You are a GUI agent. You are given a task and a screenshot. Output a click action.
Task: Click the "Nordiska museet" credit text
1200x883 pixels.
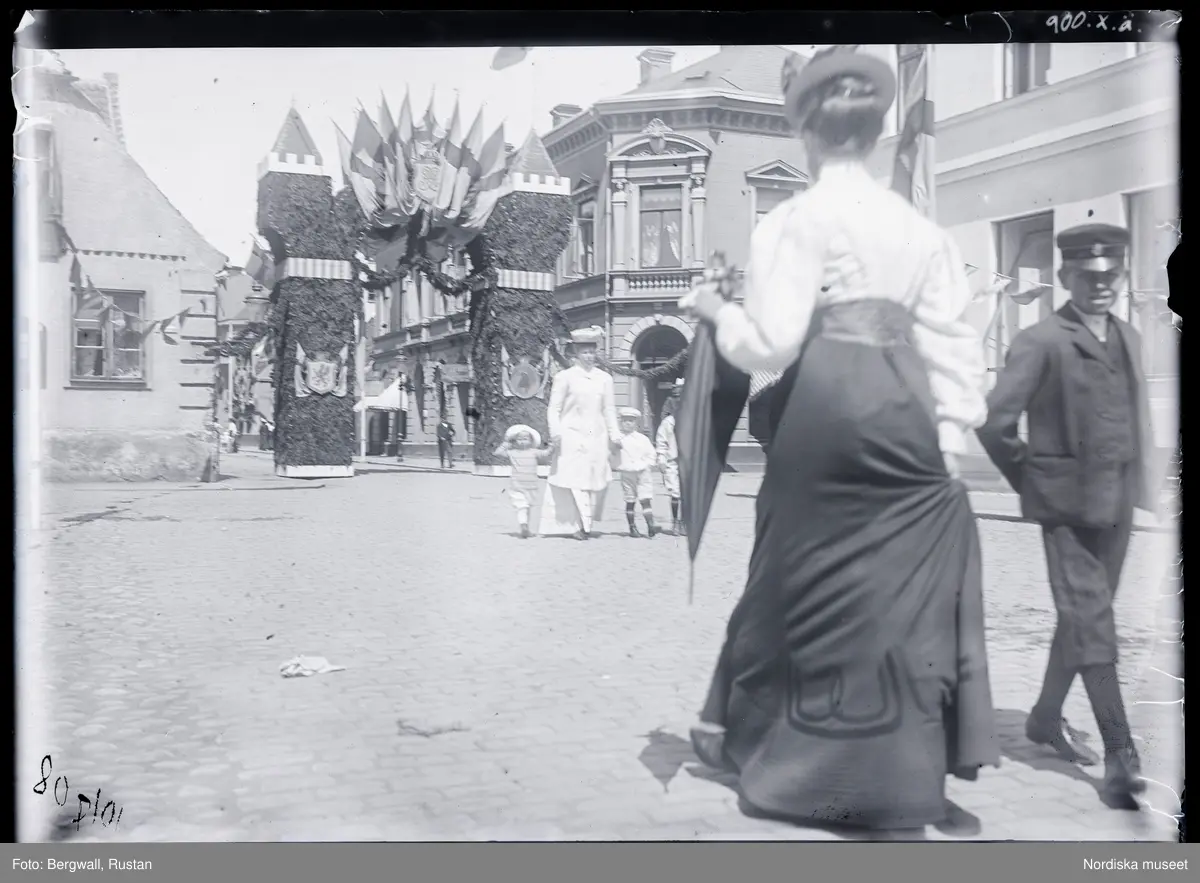(x=1135, y=864)
